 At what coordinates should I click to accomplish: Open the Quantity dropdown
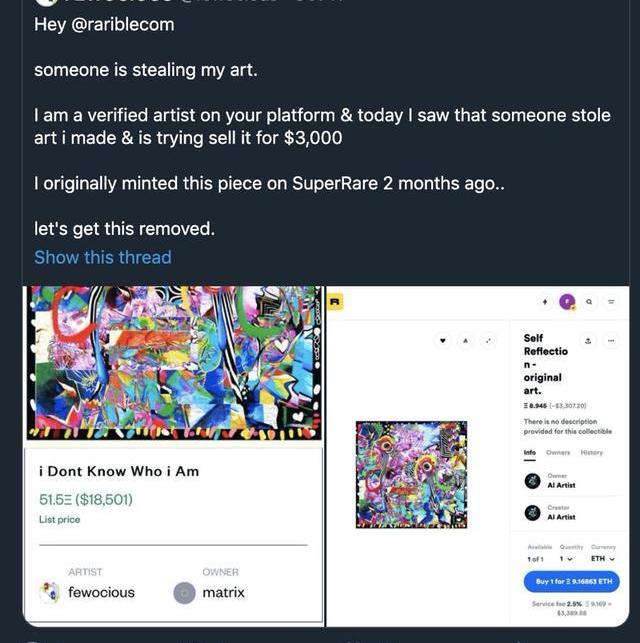572,558
